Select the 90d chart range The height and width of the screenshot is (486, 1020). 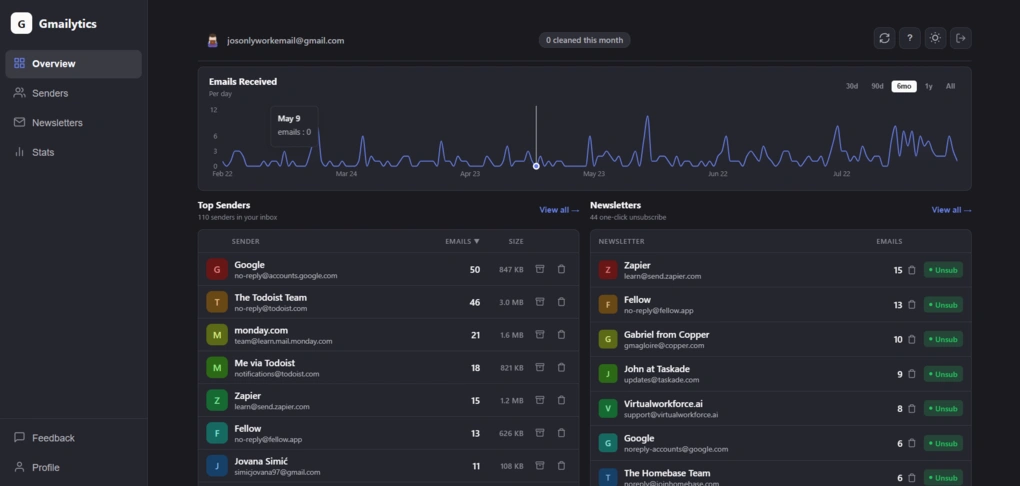point(877,87)
